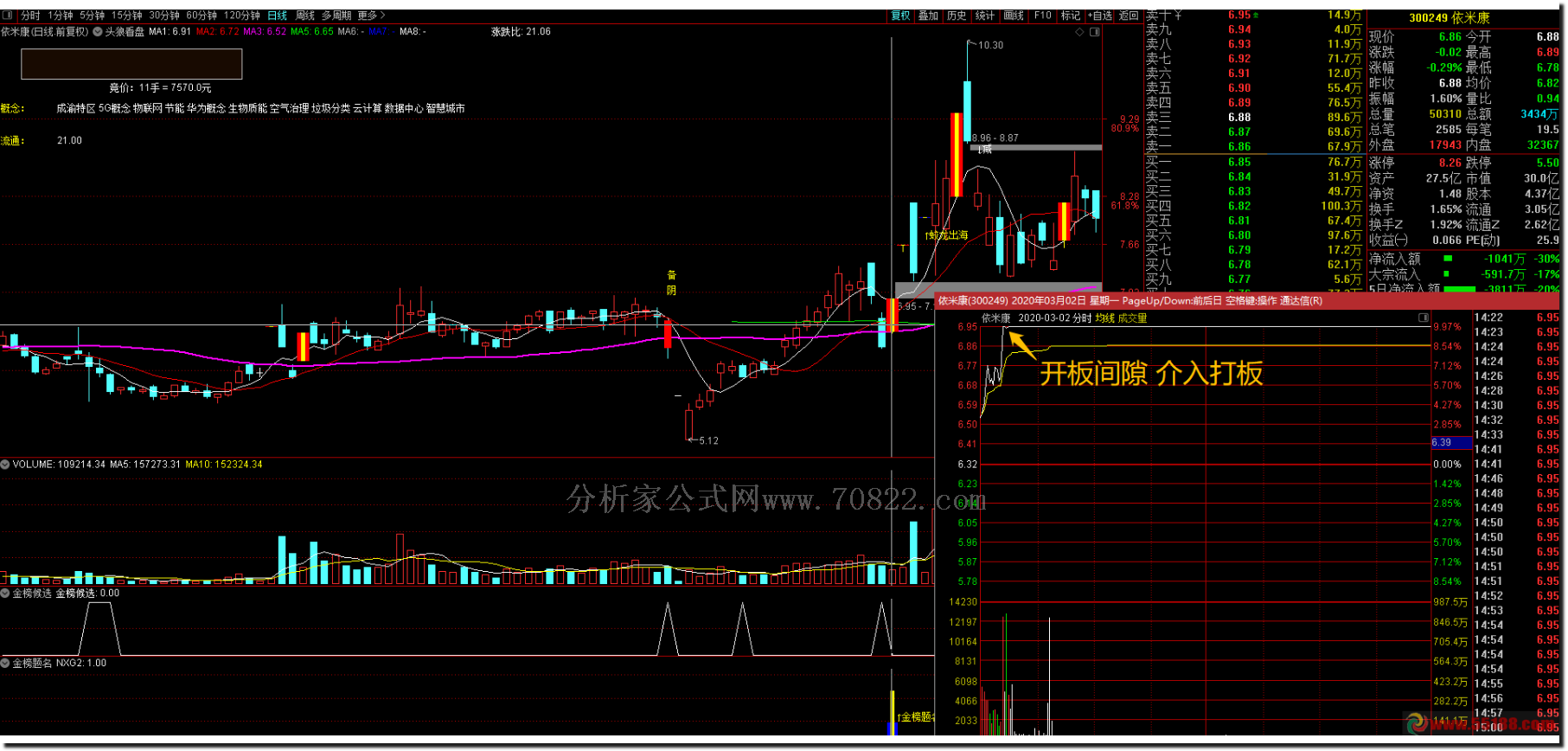Switch to the 5分钟 period tab
The height and width of the screenshot is (751, 1568).
point(93,16)
